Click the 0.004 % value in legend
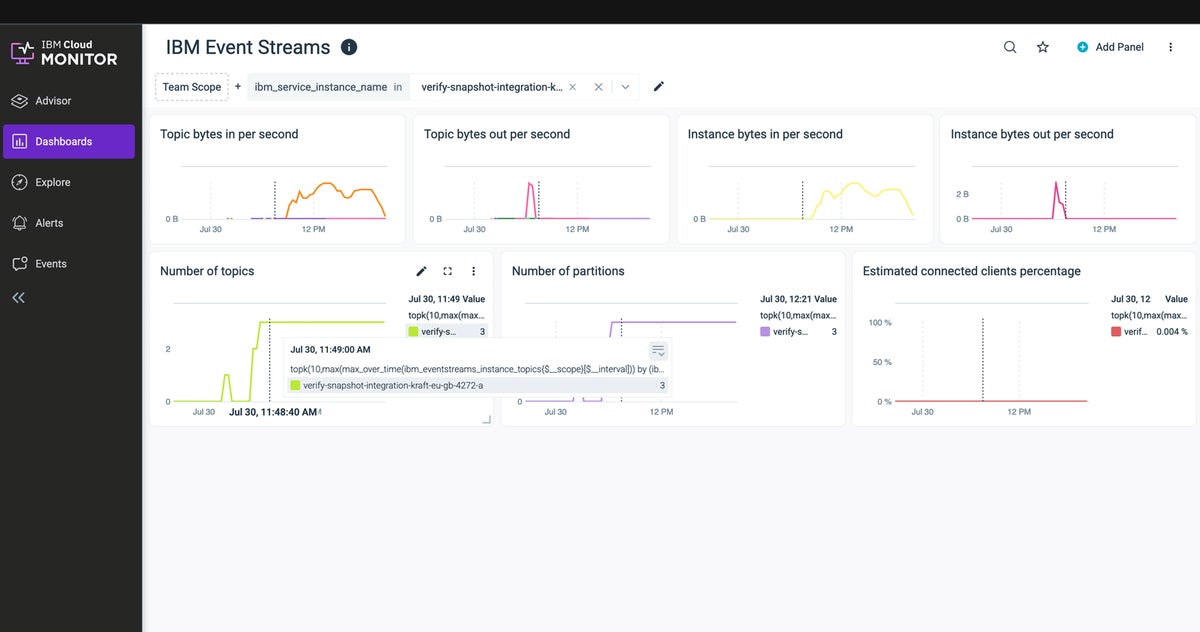 tap(1170, 331)
